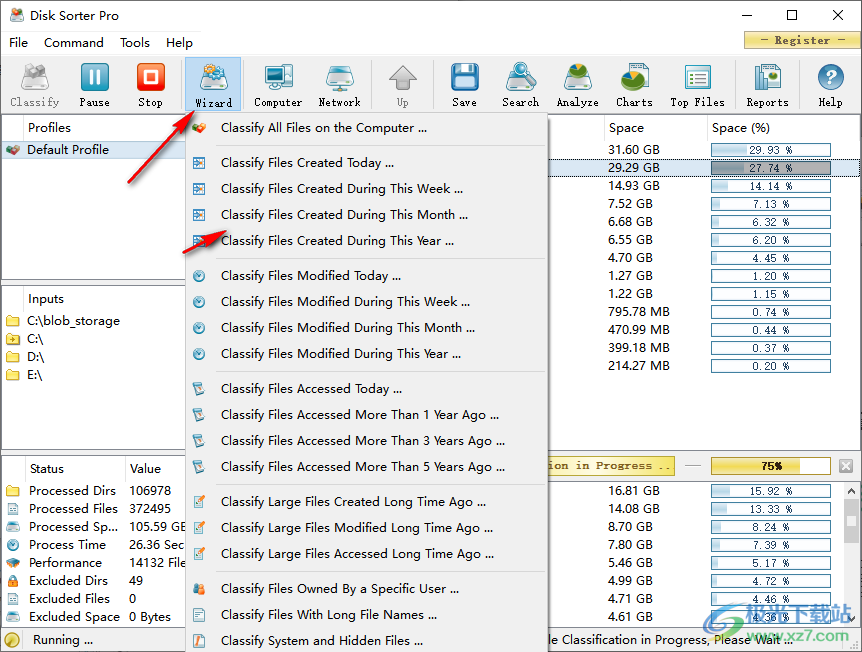
Task: Open the Search tool
Action: 521,85
